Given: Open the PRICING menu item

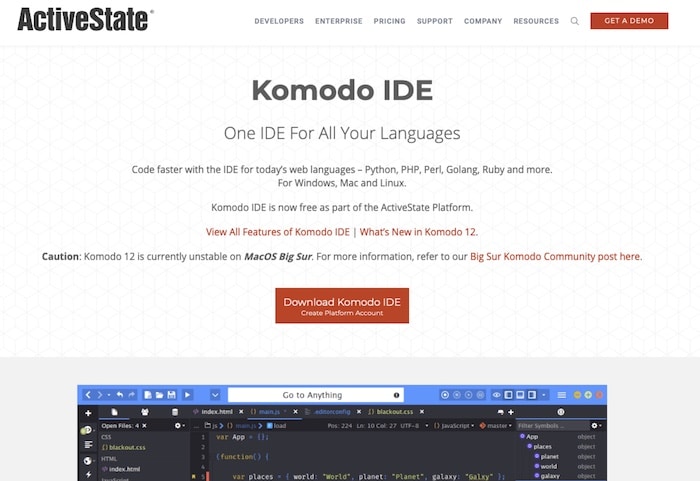Looking at the screenshot, I should pos(389,21).
